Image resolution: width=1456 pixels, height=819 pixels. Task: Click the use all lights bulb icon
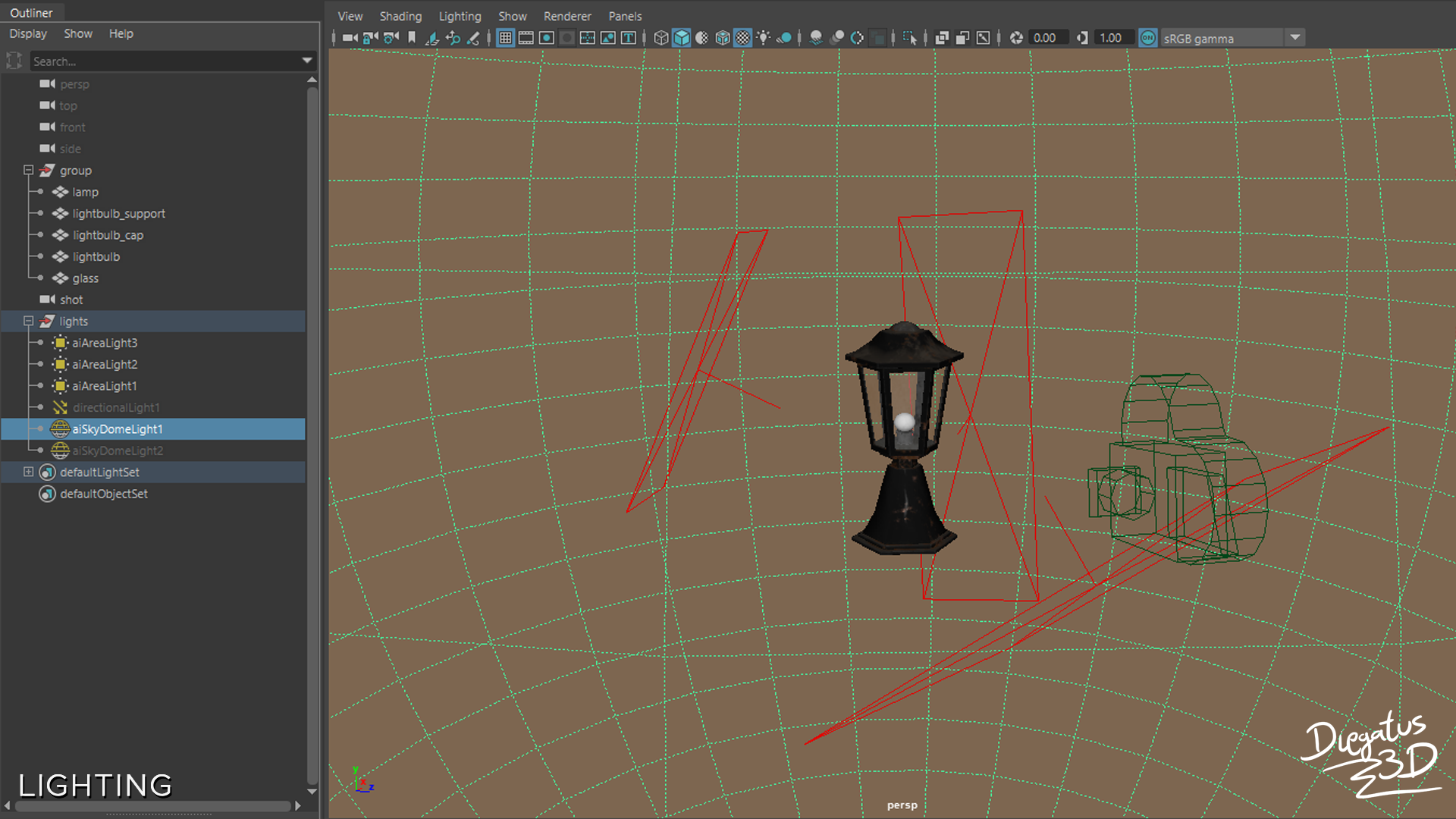pyautogui.click(x=764, y=38)
